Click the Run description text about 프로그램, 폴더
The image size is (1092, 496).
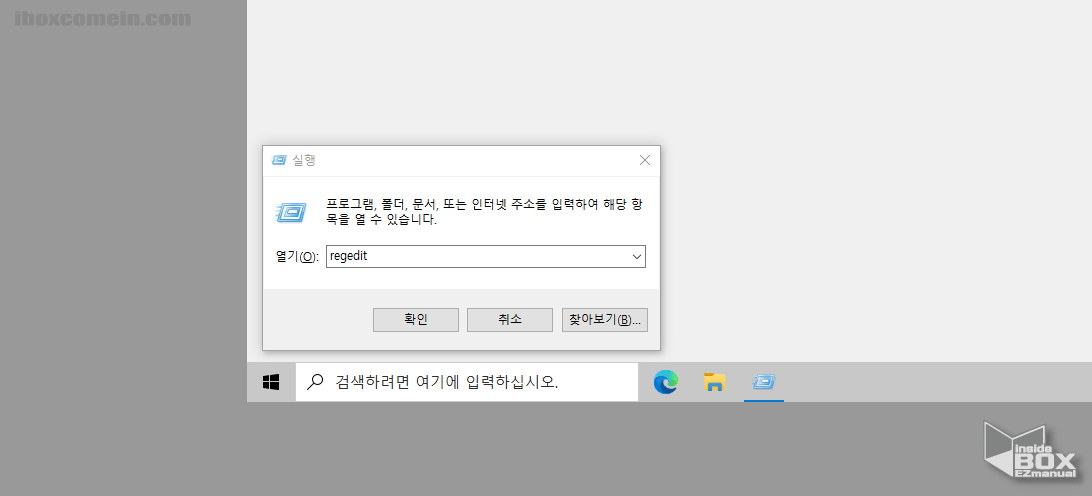(485, 212)
